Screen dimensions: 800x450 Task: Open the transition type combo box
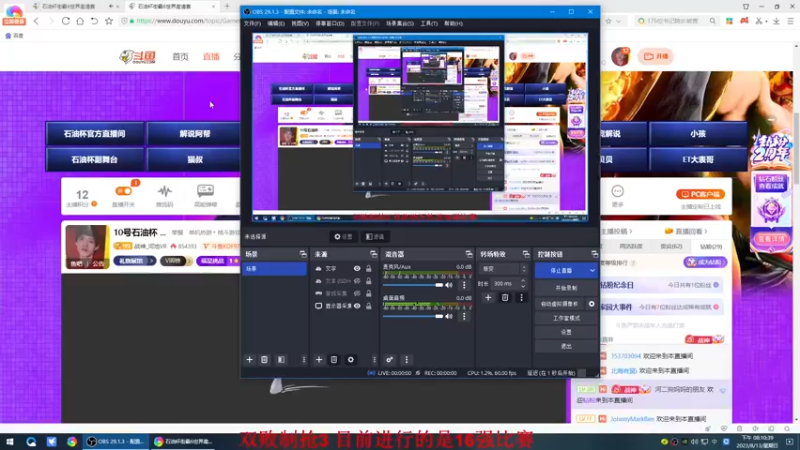503,269
